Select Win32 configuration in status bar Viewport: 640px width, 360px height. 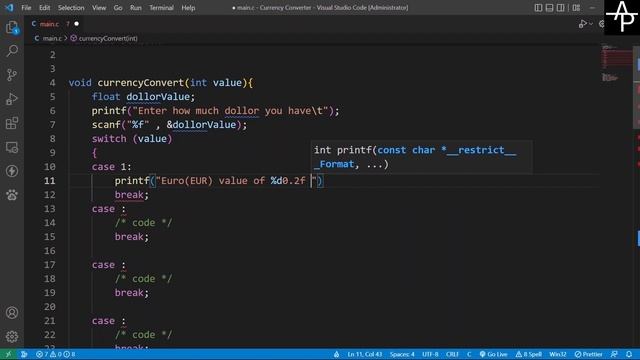point(558,354)
